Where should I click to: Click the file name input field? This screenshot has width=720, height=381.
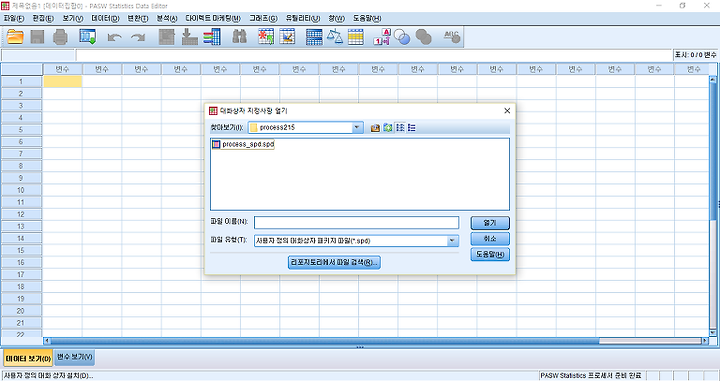(x=356, y=223)
